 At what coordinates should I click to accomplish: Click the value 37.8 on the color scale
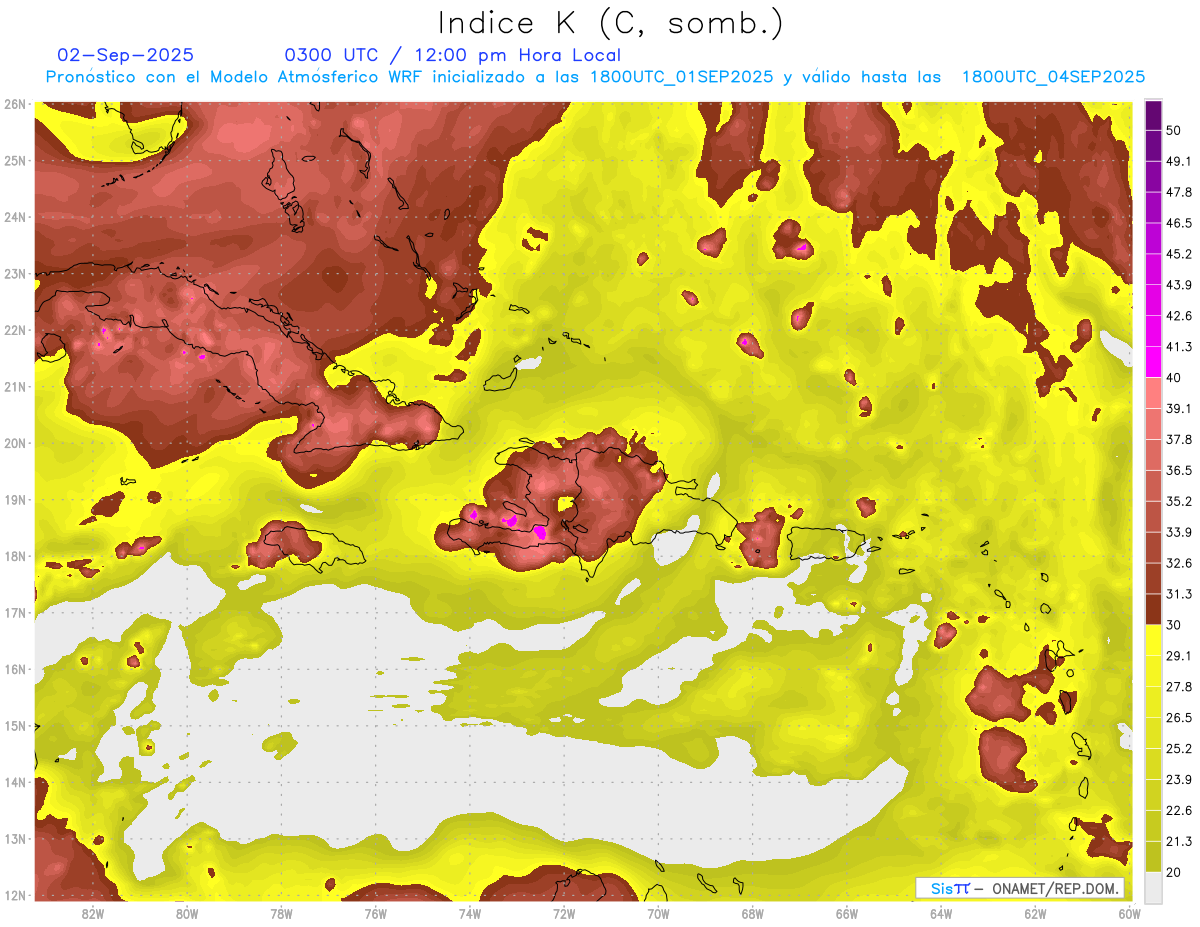click(1179, 439)
